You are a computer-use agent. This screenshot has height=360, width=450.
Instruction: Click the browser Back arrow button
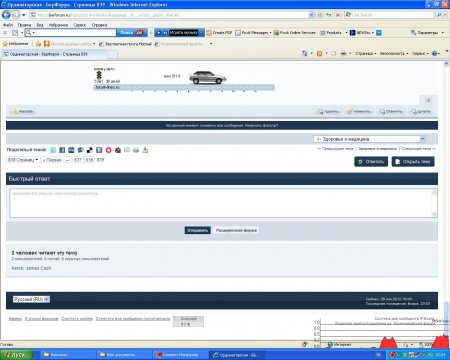click(x=6, y=15)
